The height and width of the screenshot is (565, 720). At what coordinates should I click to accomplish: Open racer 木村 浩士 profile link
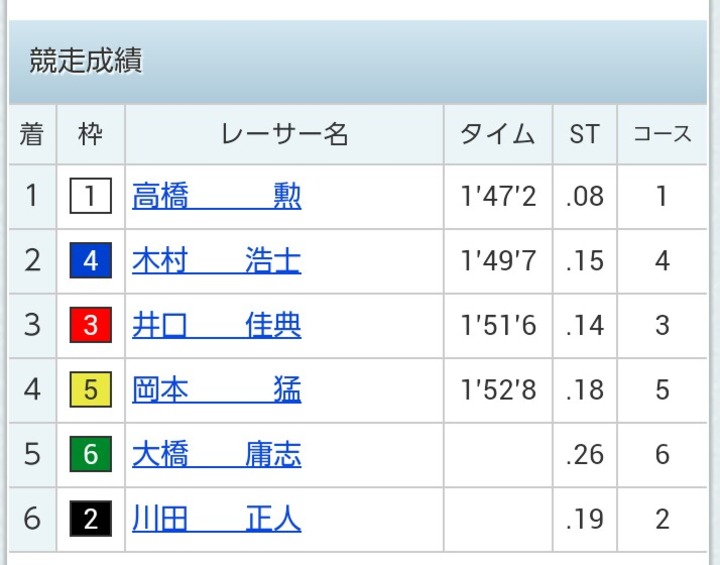click(216, 261)
